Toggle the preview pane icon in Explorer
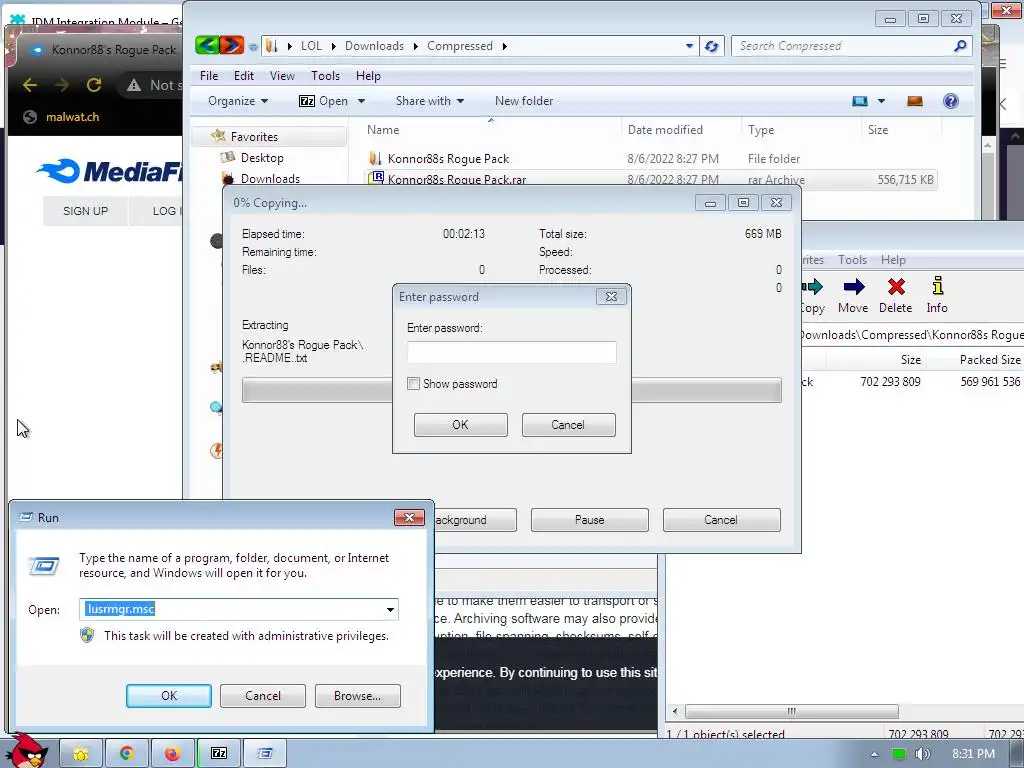This screenshot has width=1024, height=768. [915, 101]
